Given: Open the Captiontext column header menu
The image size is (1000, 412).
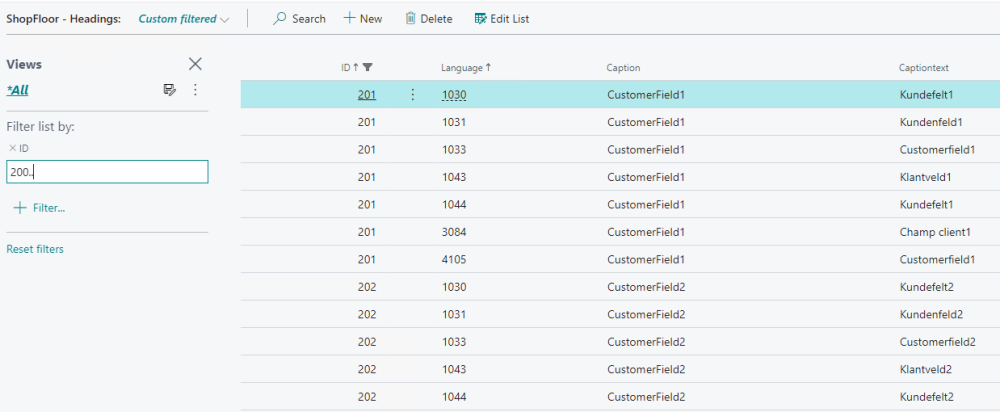Looking at the screenshot, I should tap(923, 68).
